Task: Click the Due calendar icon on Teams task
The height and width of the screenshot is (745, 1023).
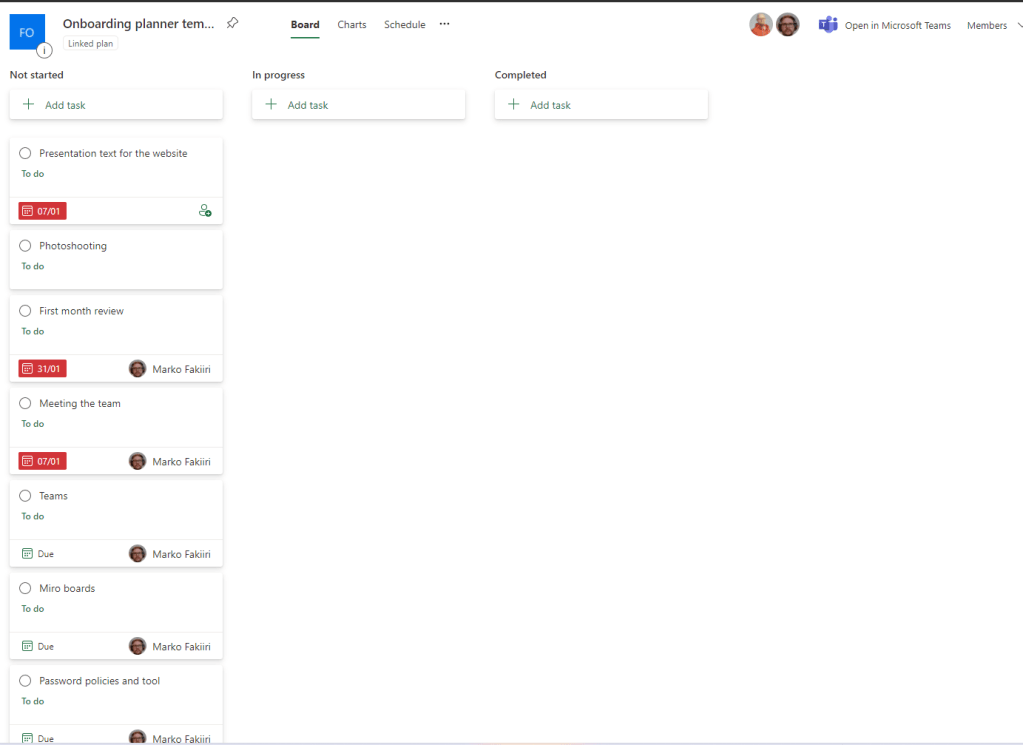Action: coord(27,554)
